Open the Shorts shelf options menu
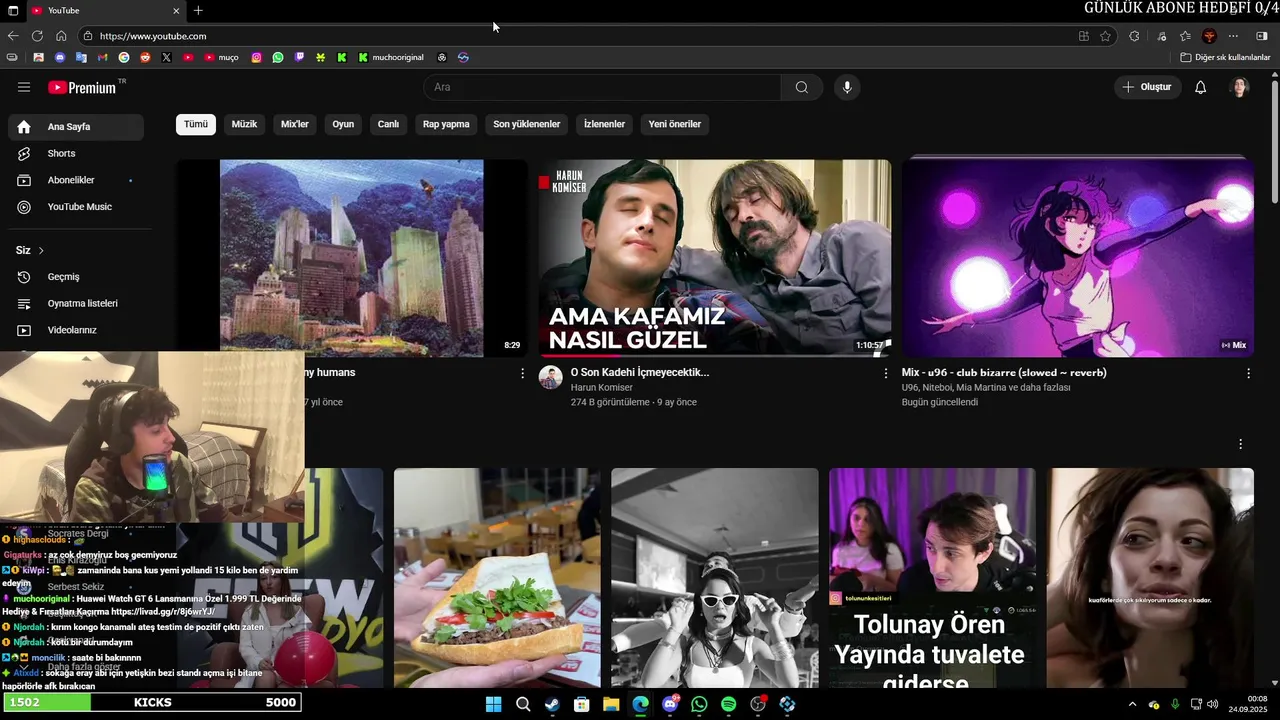The height and width of the screenshot is (720, 1280). [x=1241, y=444]
